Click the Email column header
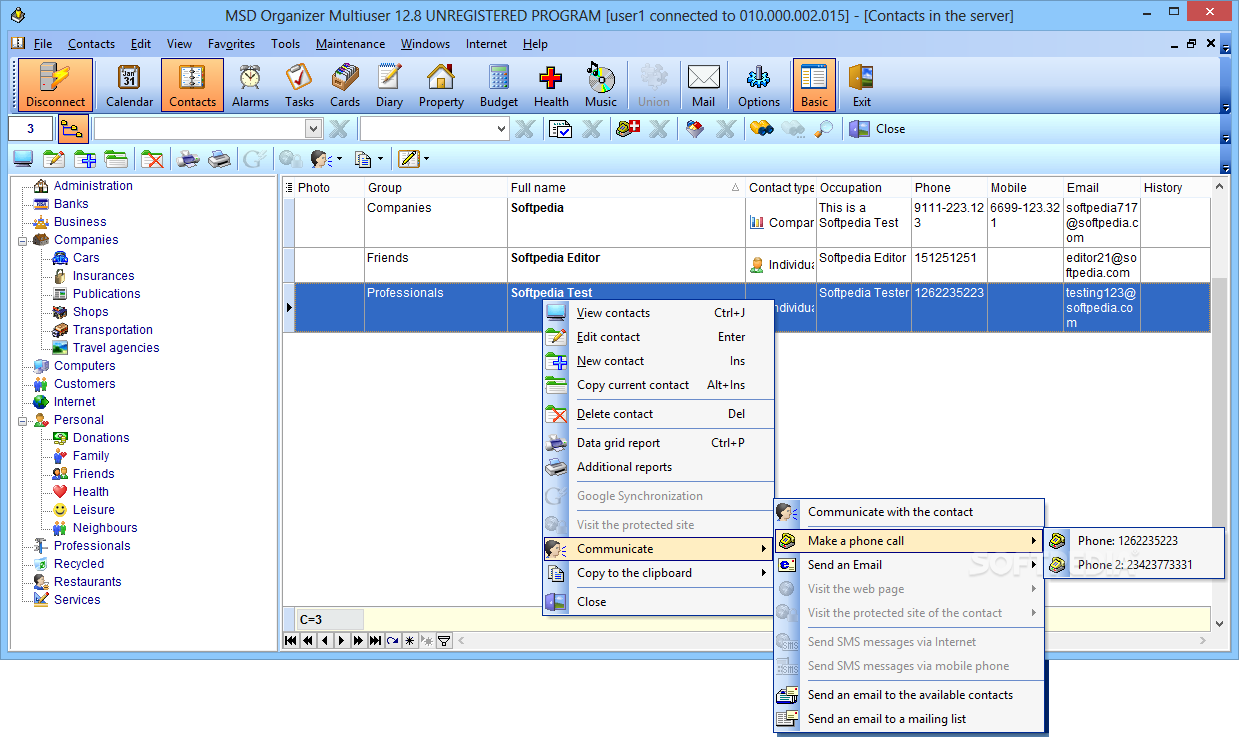 coord(1101,187)
